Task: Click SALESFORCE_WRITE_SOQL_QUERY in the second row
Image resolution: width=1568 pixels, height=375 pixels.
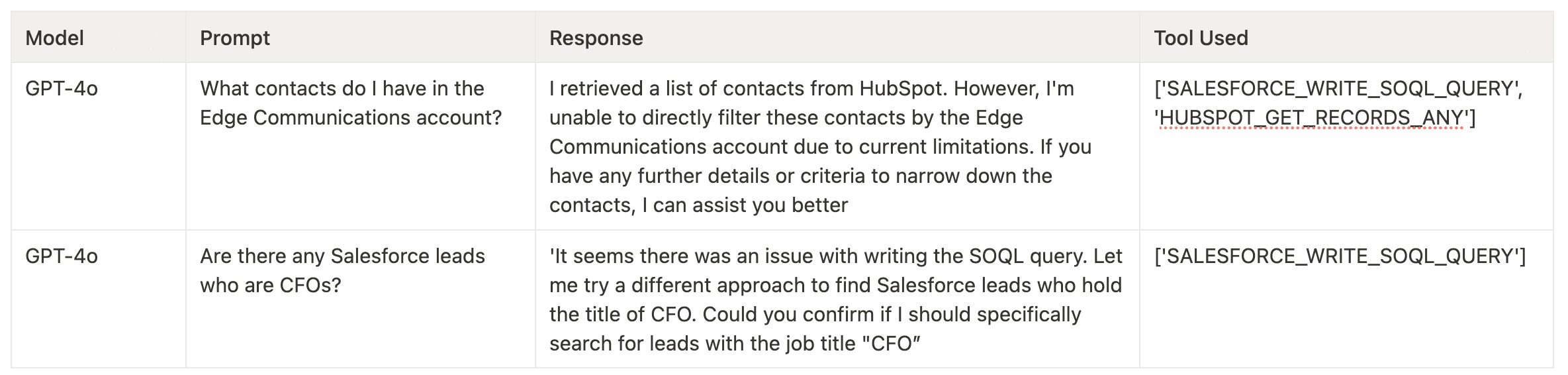Action: tap(1340, 256)
